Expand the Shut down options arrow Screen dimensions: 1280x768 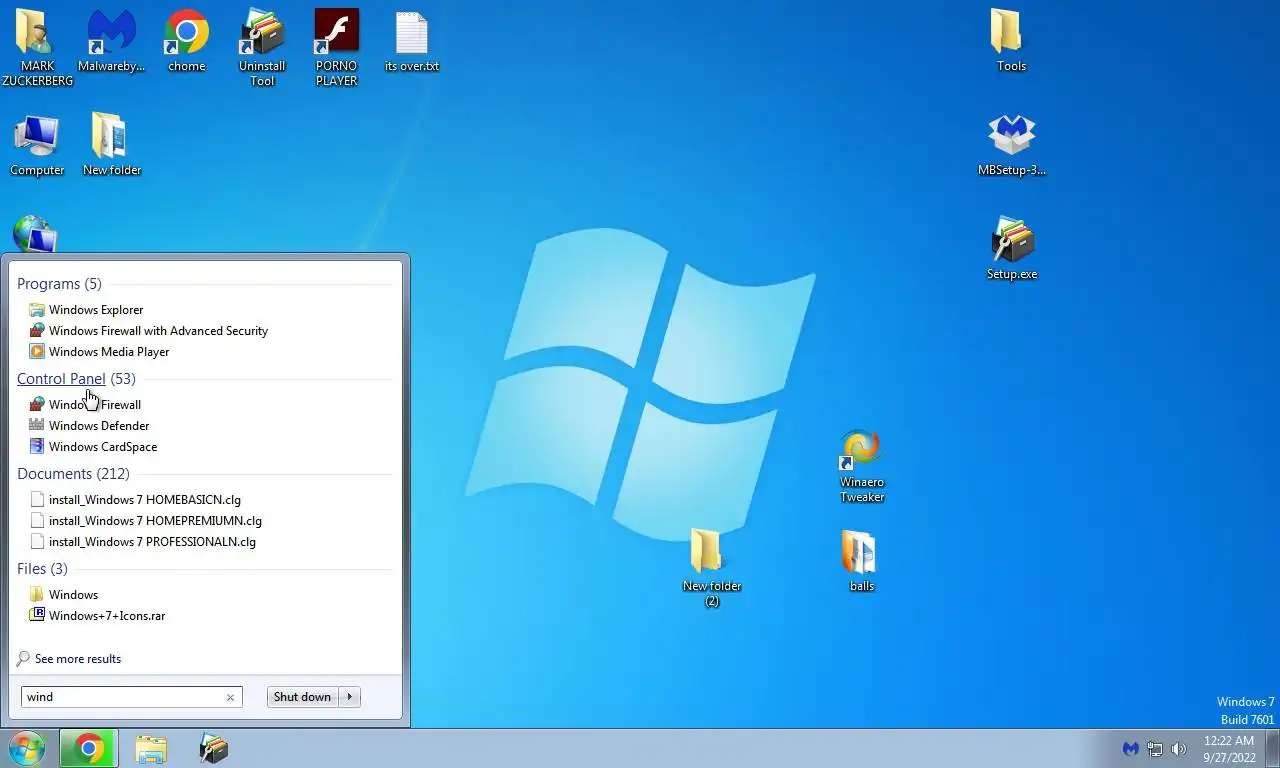coord(350,697)
